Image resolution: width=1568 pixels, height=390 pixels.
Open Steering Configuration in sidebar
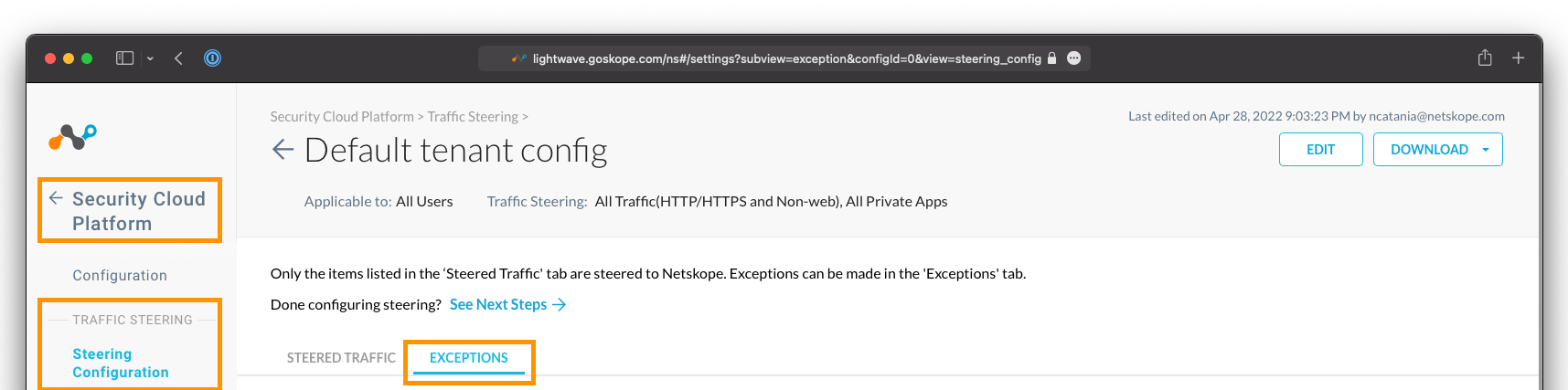[x=121, y=364]
